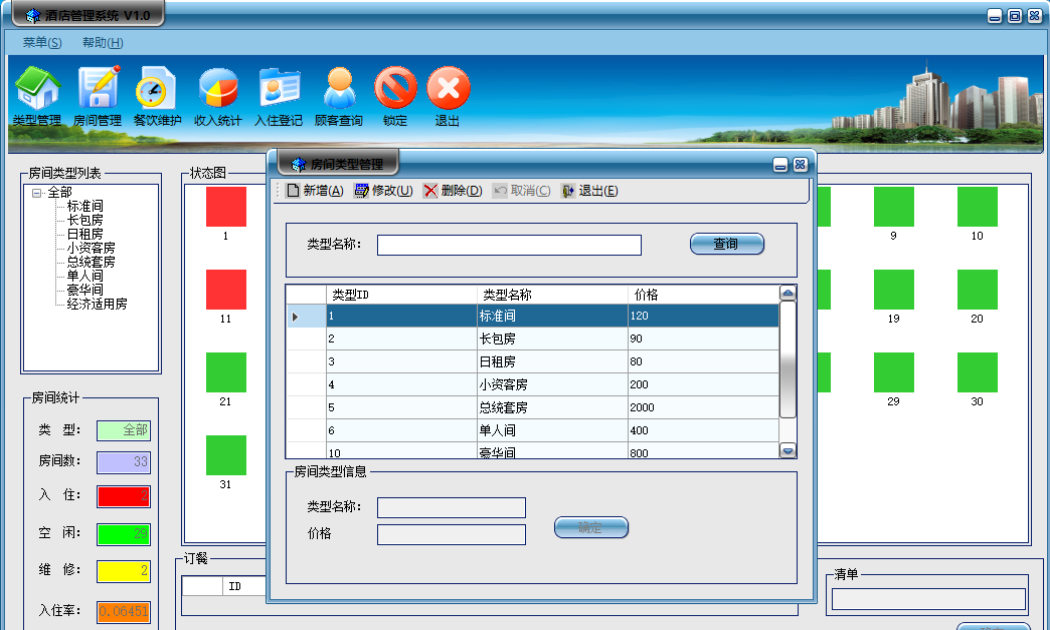Image resolution: width=1050 pixels, height=630 pixels.
Task: Select 标准间 in the room type tree
Action: pos(85,206)
